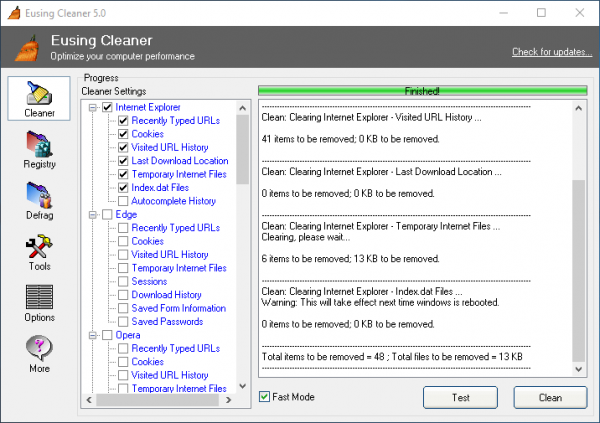Check the Edge group checkbox
The image size is (600, 423).
[107, 214]
